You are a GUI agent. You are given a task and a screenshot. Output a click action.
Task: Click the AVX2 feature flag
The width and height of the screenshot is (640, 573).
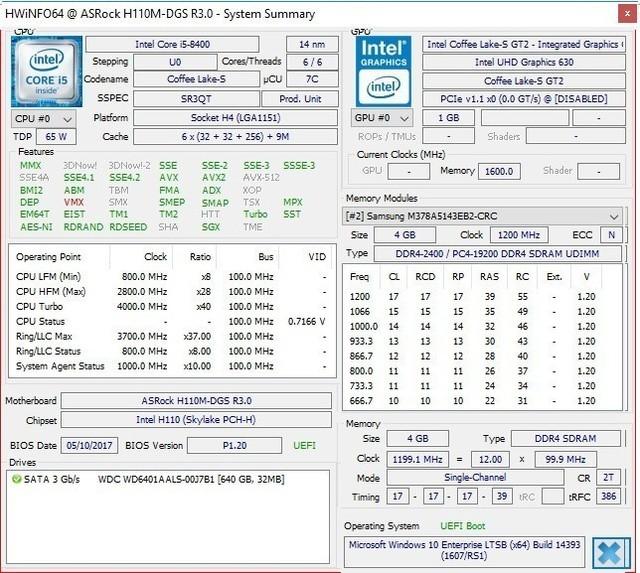coord(214,178)
